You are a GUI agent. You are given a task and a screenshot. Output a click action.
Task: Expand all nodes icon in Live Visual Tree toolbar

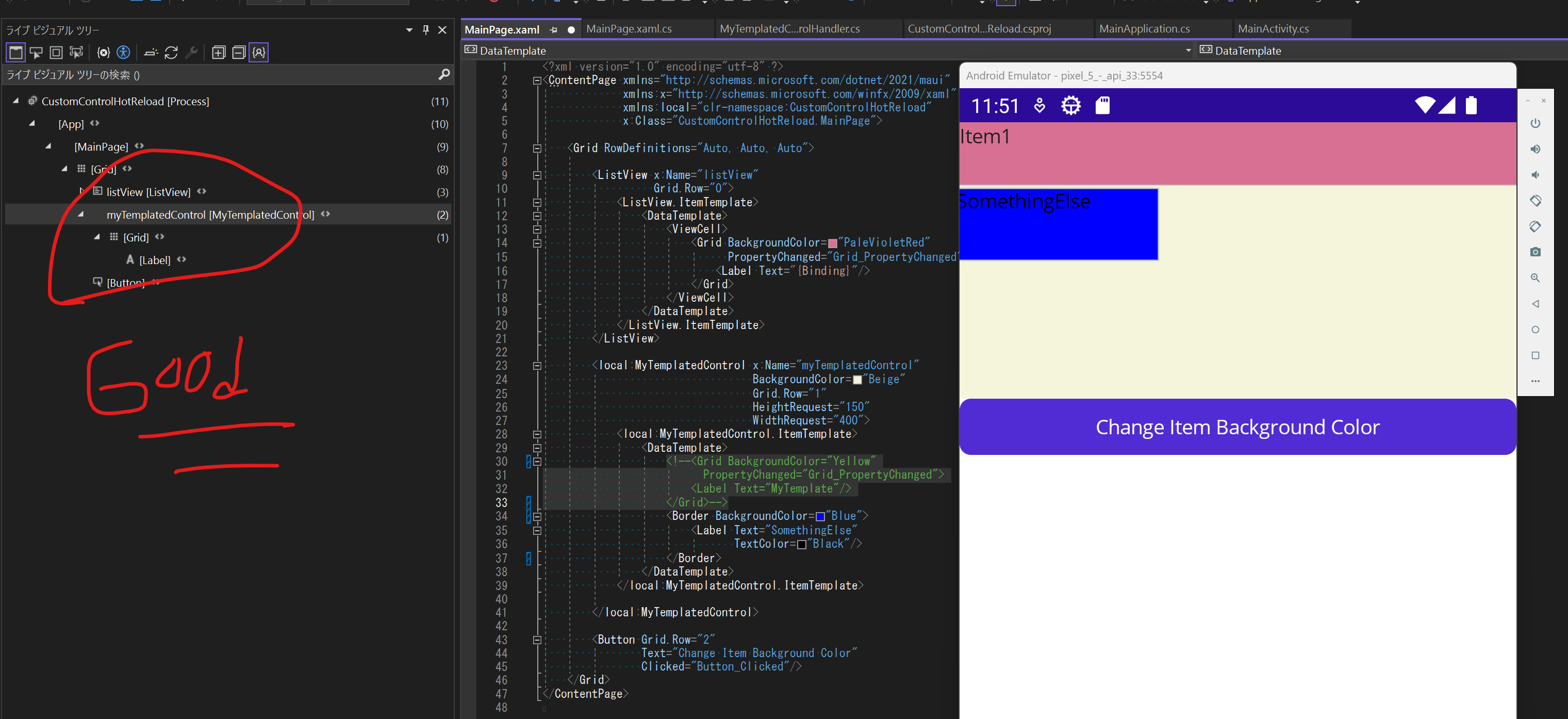click(218, 53)
